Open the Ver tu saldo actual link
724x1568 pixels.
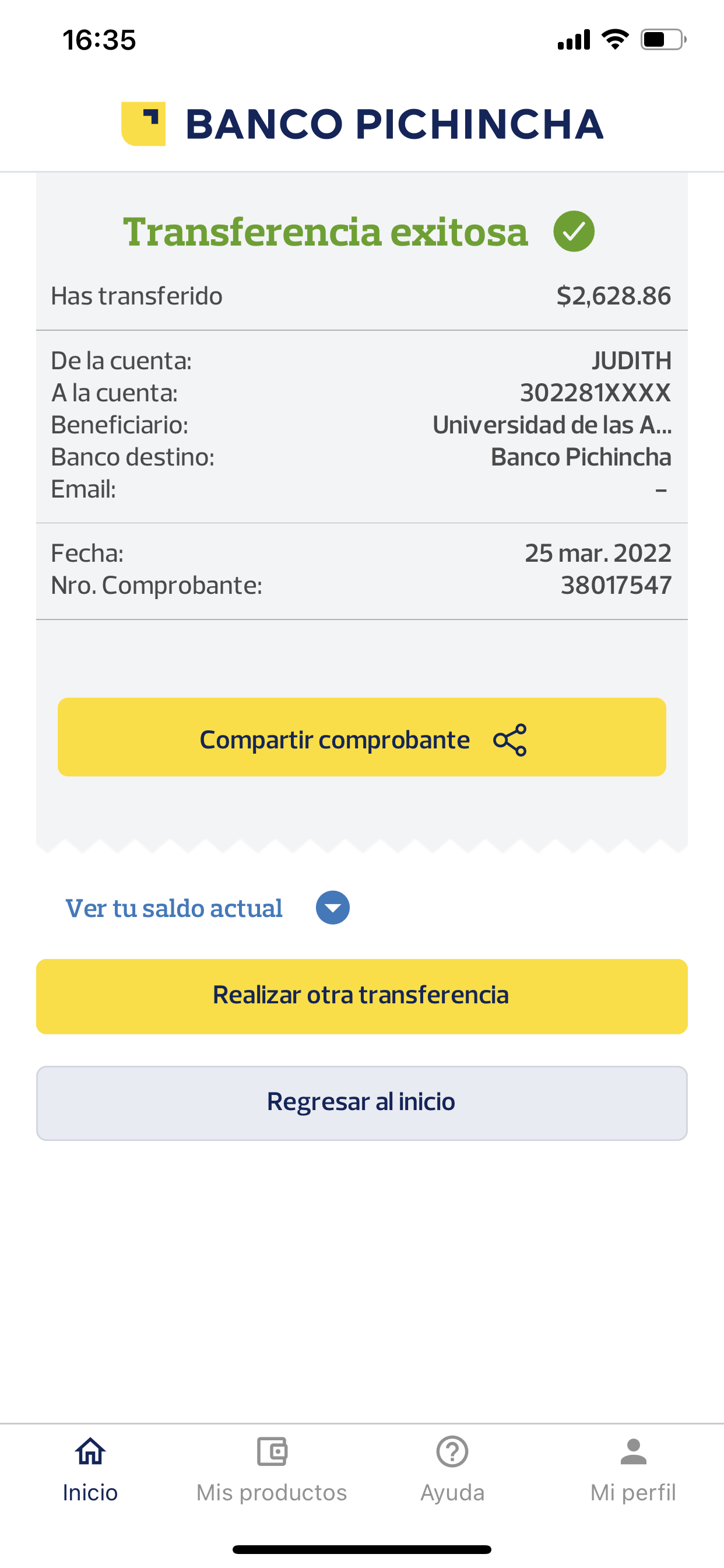174,908
